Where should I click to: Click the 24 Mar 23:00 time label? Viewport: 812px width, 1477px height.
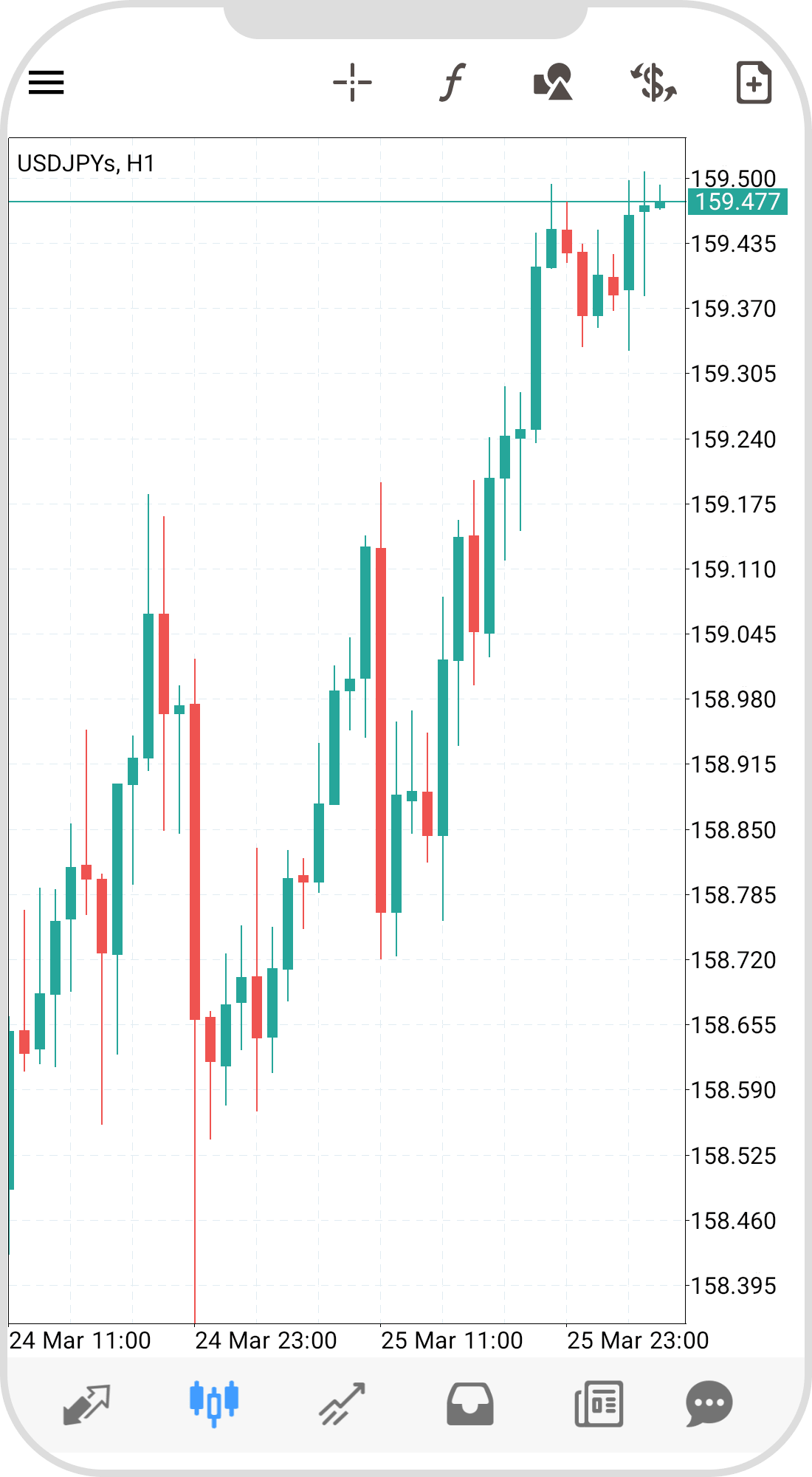pyautogui.click(x=266, y=1340)
